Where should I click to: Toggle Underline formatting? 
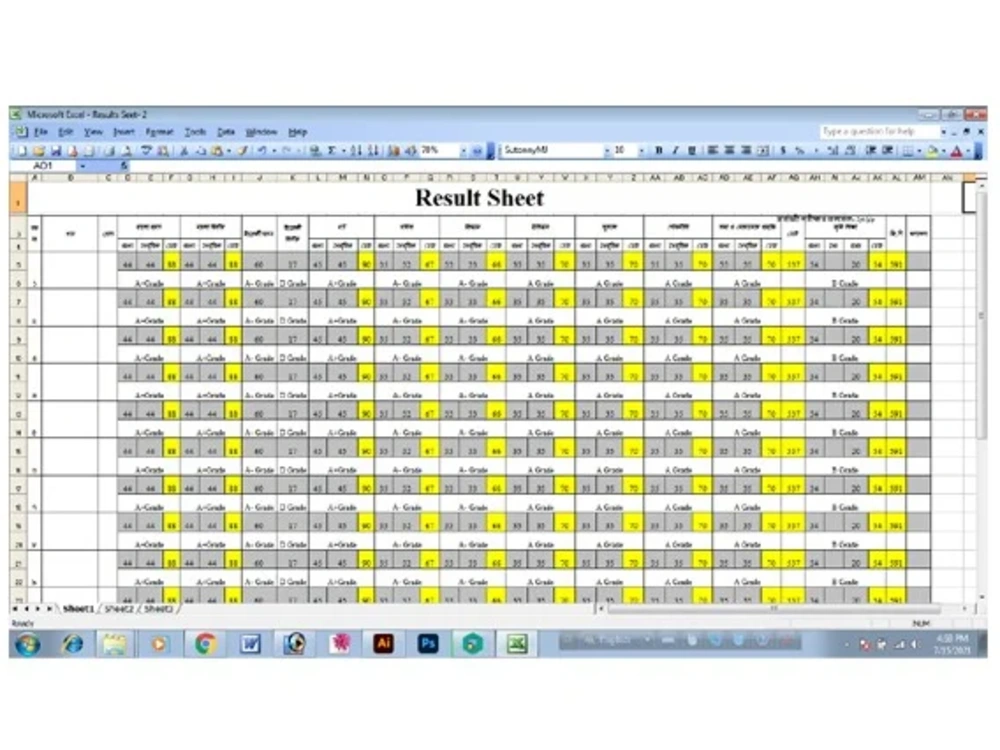692,151
